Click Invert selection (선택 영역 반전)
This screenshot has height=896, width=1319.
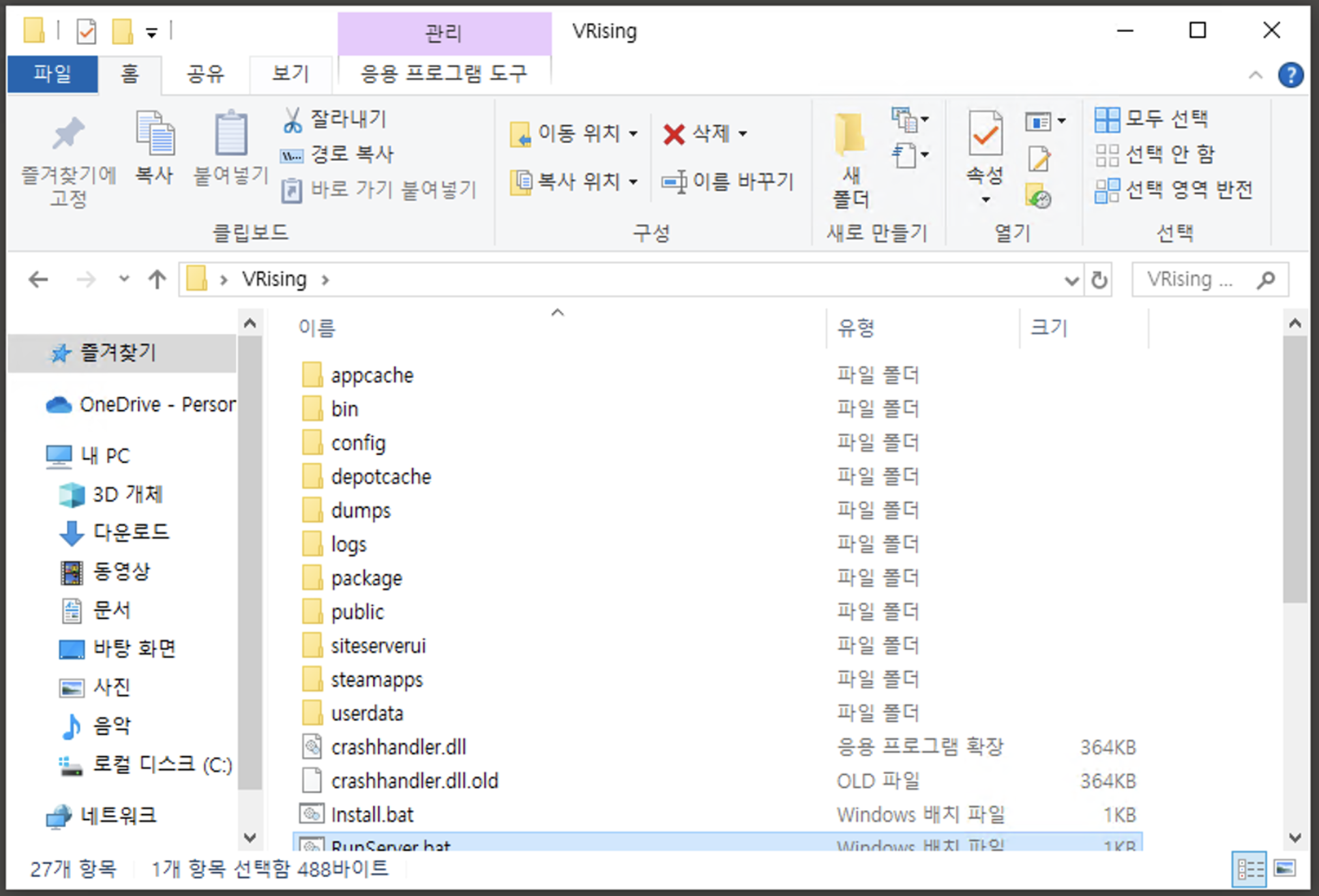(x=1174, y=190)
